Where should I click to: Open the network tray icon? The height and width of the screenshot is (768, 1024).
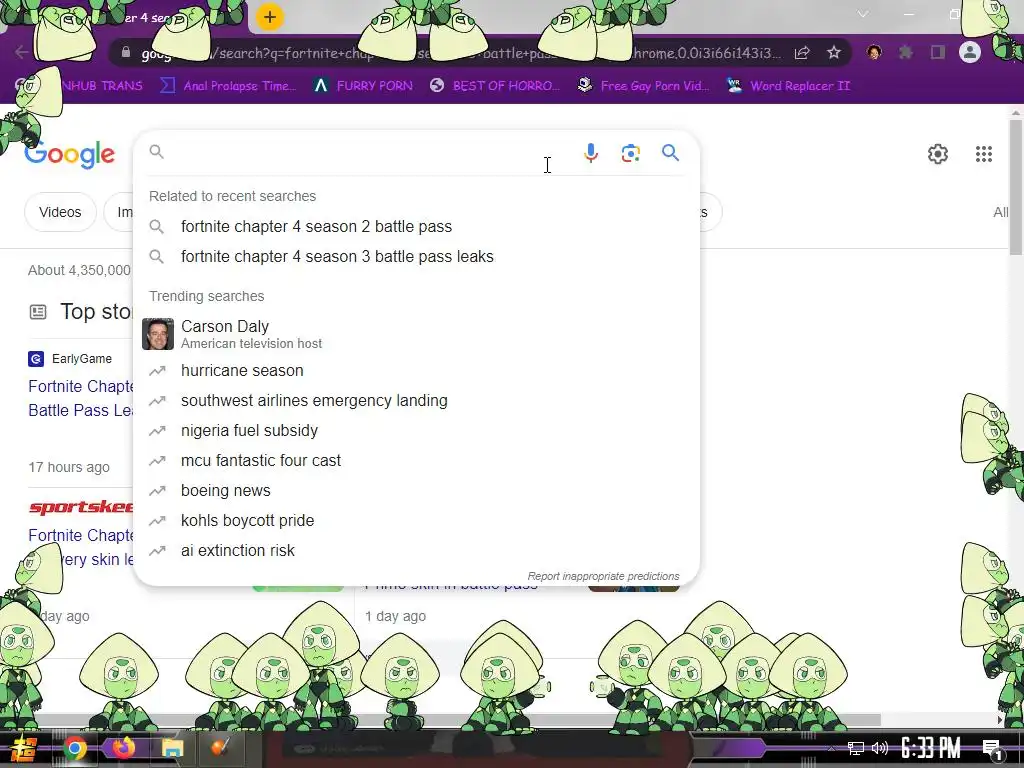[855, 748]
